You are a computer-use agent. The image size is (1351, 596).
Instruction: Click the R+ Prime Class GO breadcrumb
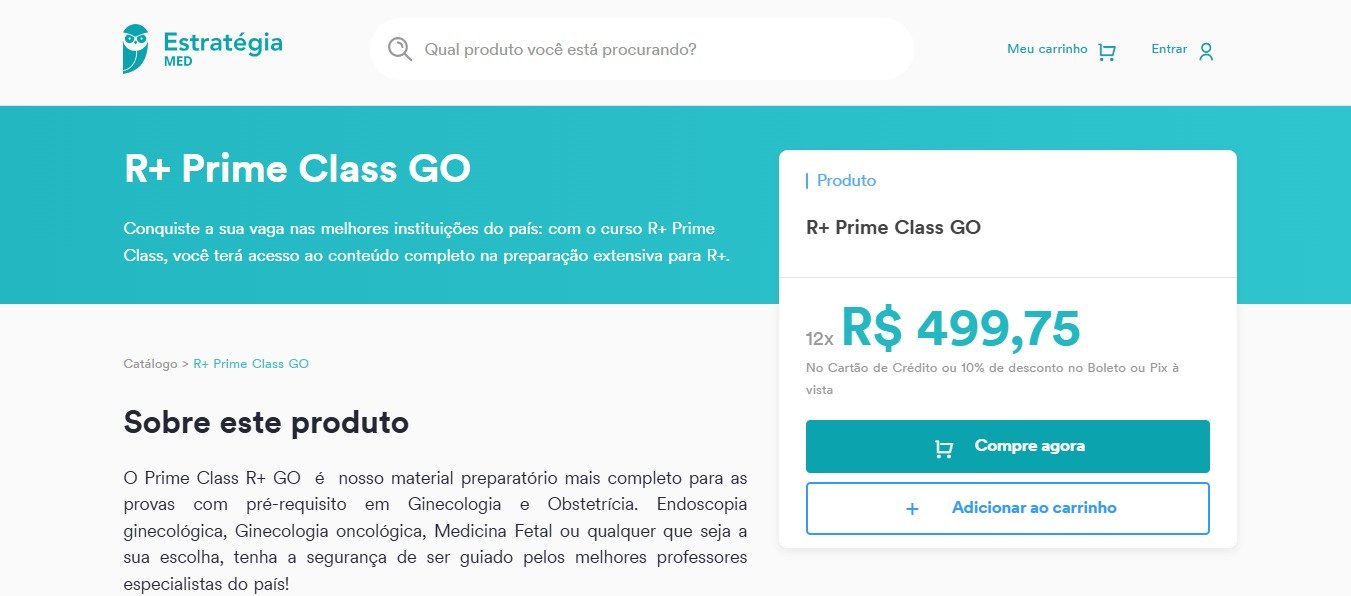[251, 364]
